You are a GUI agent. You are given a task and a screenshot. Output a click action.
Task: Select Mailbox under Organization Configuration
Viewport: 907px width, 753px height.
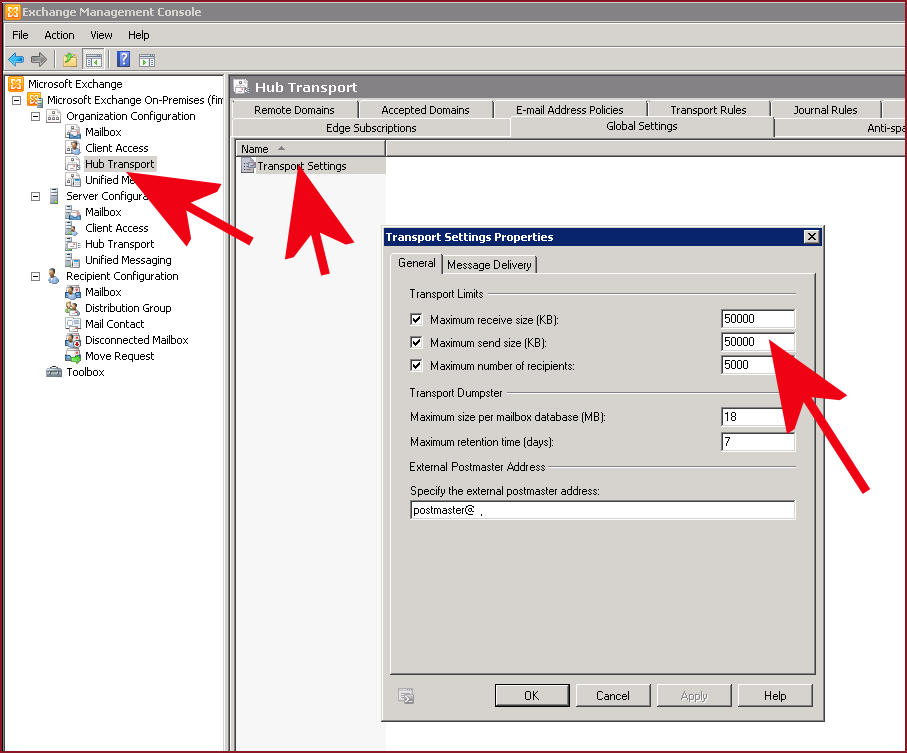pyautogui.click(x=104, y=132)
